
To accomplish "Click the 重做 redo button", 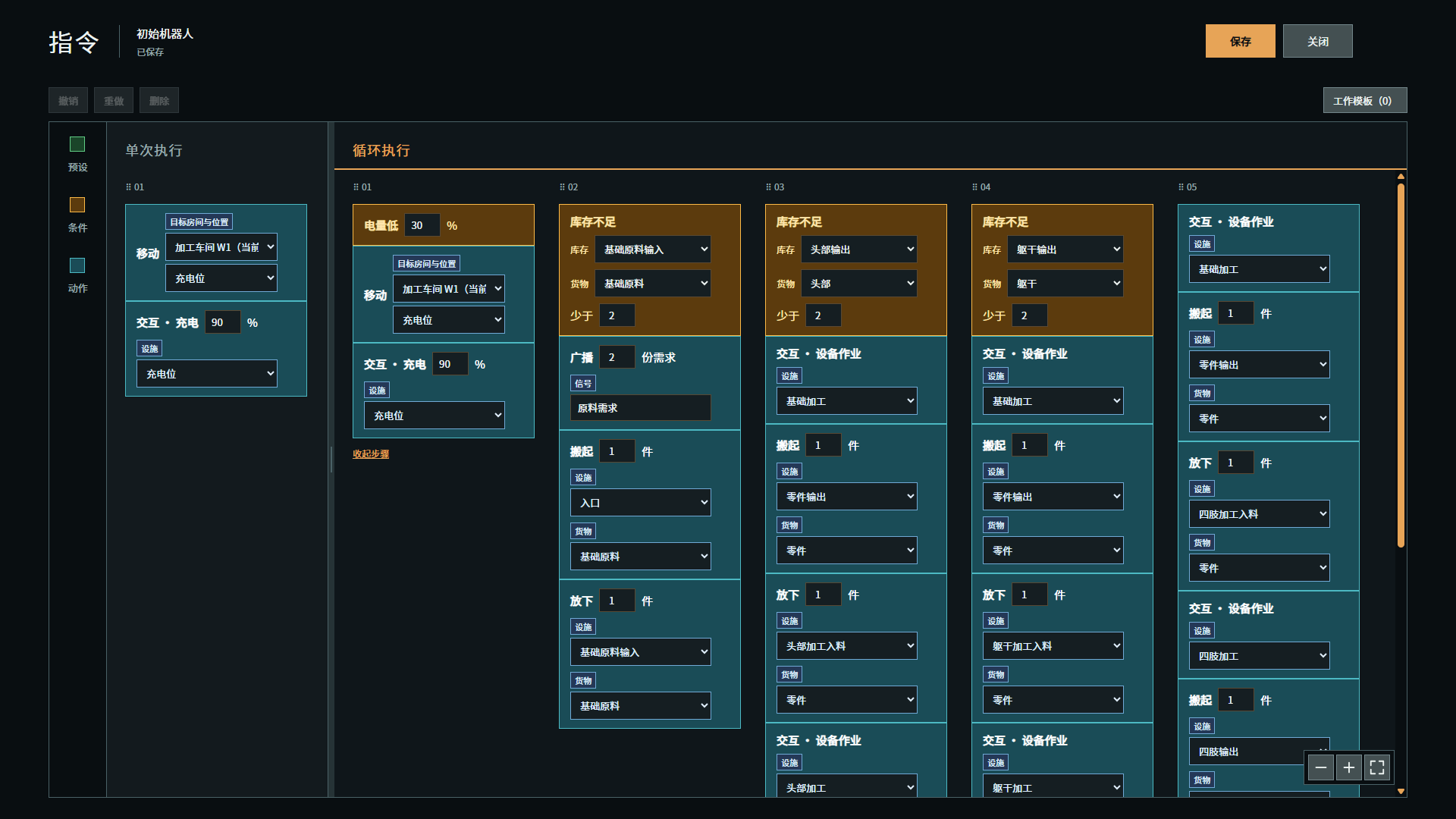I will [x=114, y=100].
